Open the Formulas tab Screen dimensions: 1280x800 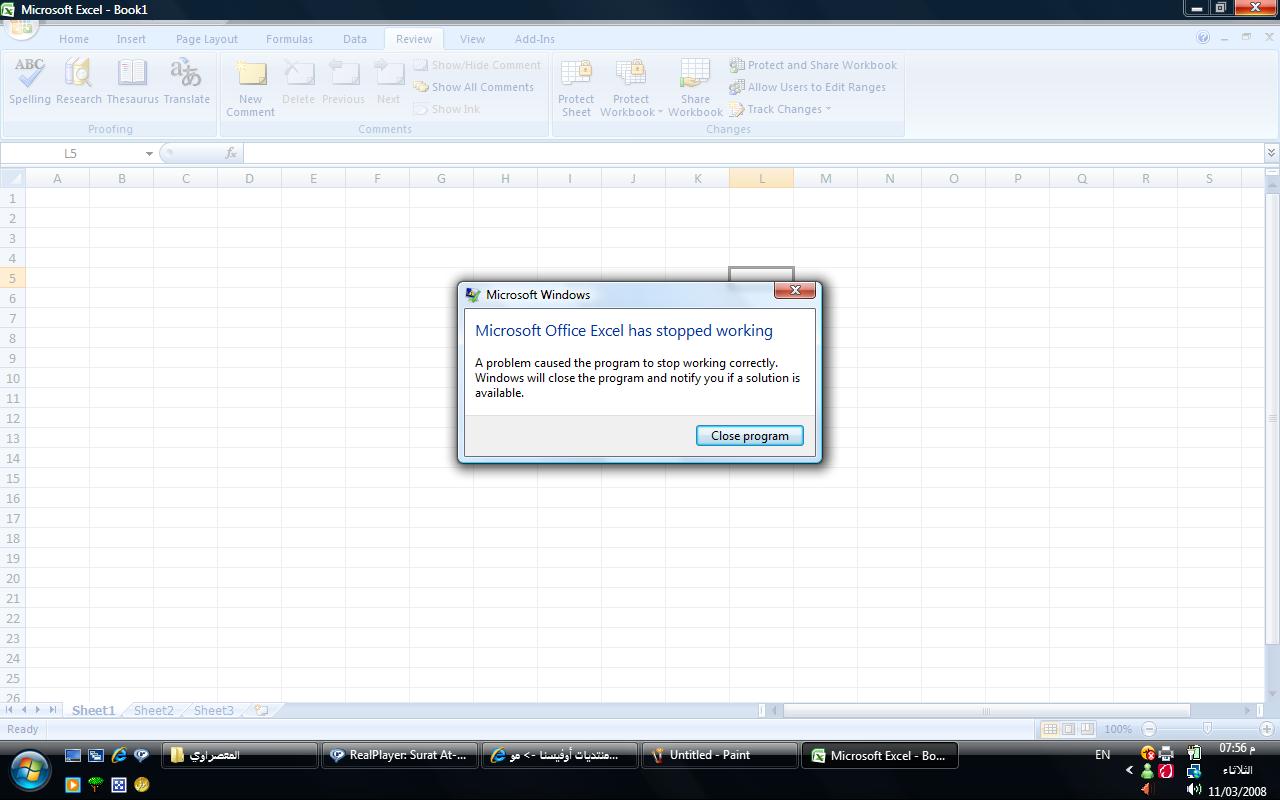tap(289, 39)
